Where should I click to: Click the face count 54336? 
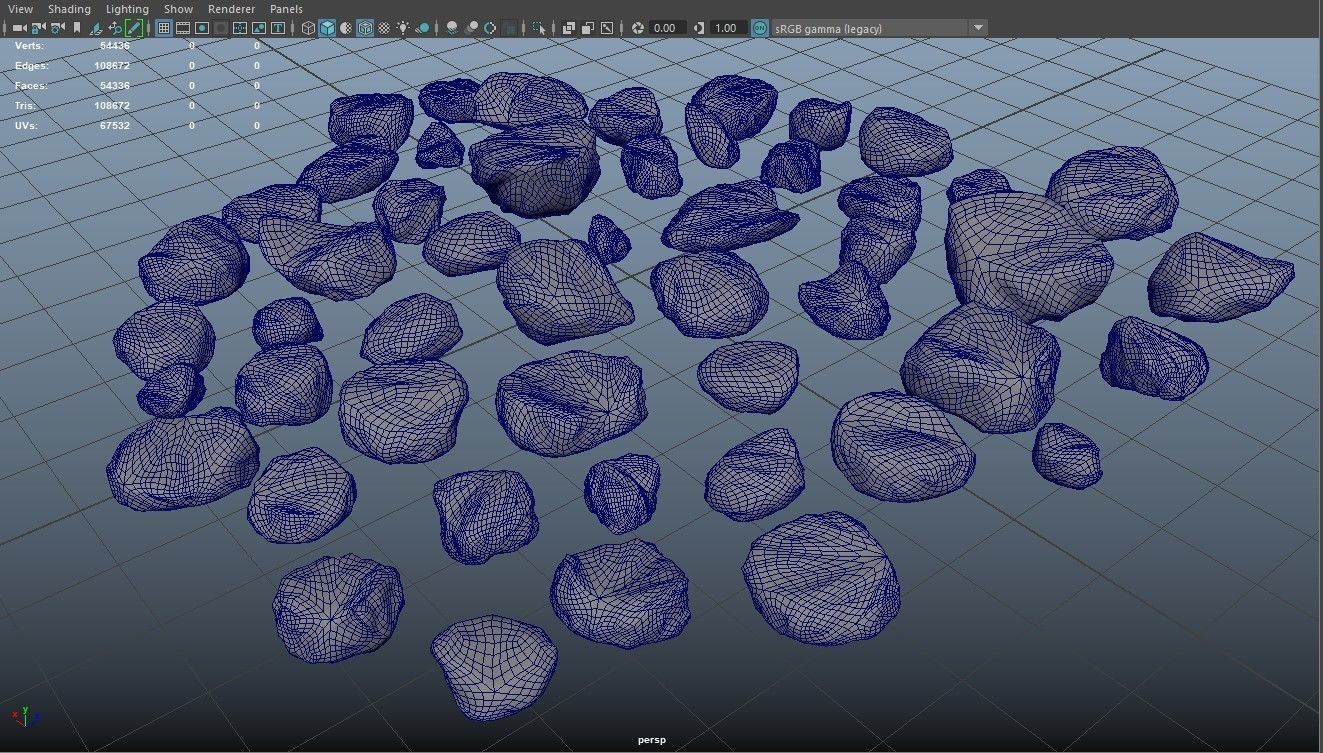click(x=115, y=86)
